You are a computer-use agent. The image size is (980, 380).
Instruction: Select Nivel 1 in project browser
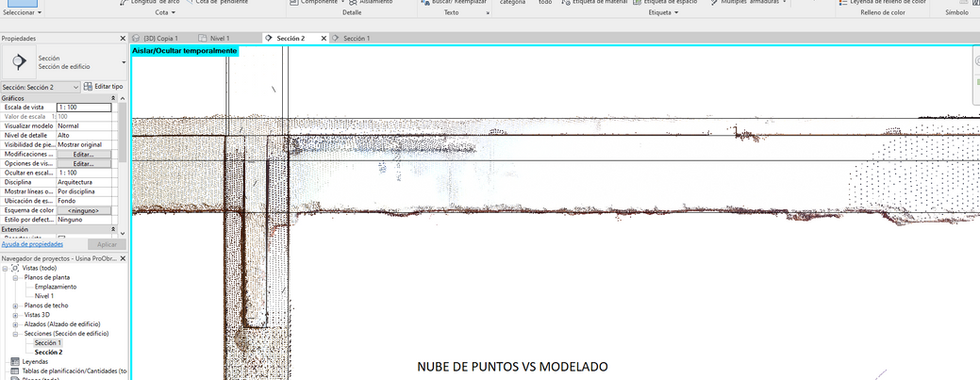tap(44, 296)
